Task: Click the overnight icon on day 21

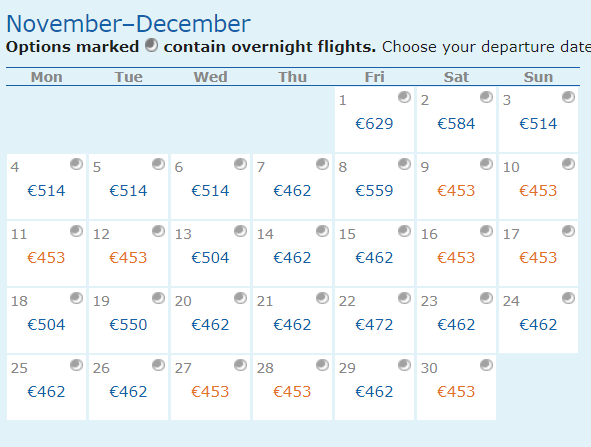Action: [323, 298]
